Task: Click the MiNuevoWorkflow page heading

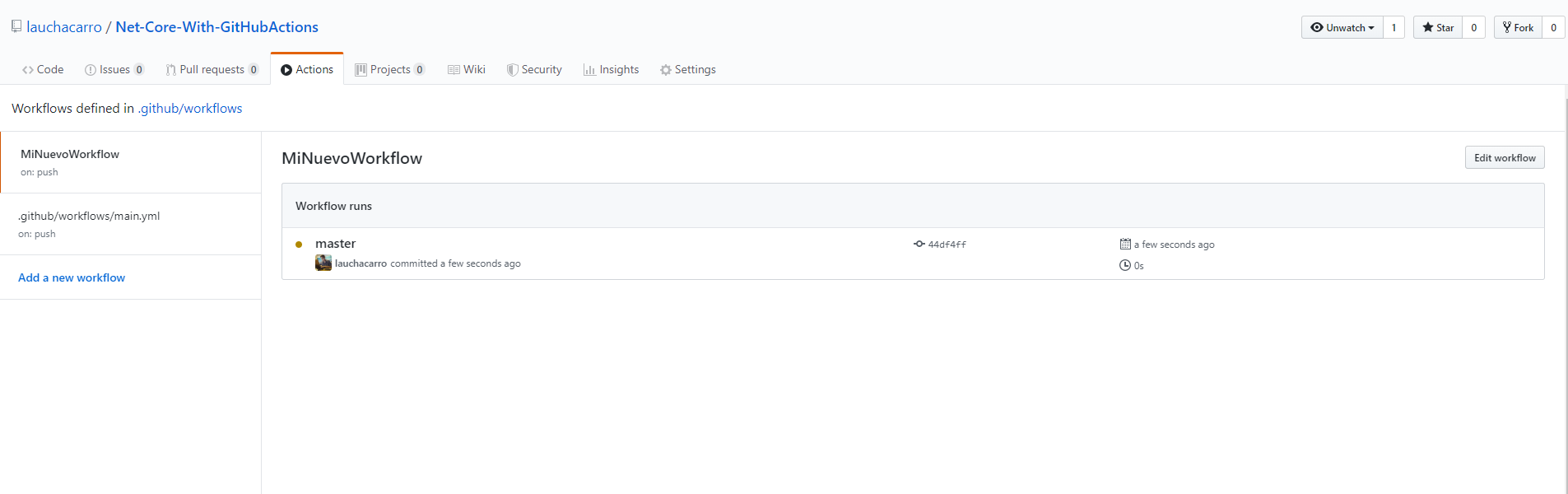Action: [x=351, y=158]
